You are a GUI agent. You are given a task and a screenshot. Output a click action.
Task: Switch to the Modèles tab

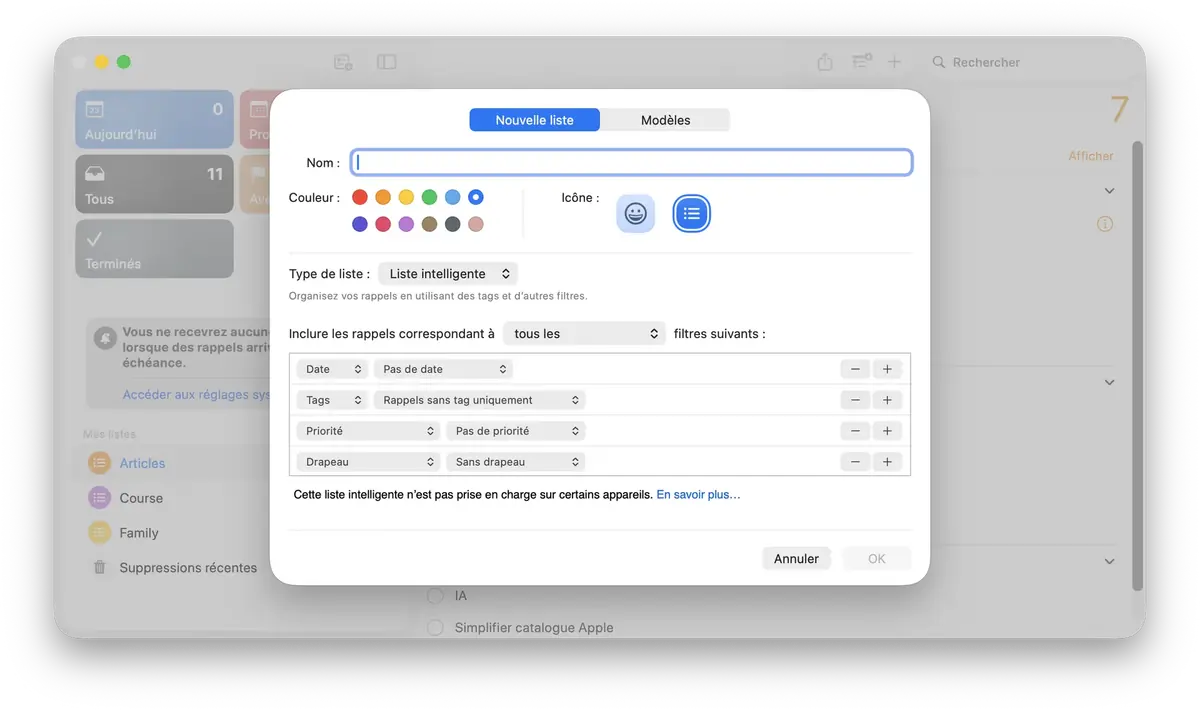tap(665, 120)
